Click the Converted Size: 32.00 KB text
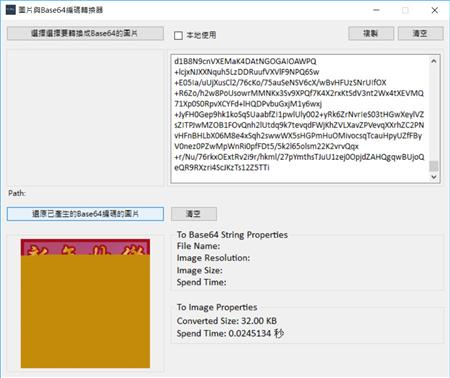Viewport: 450px width, 378px height. coord(227,321)
